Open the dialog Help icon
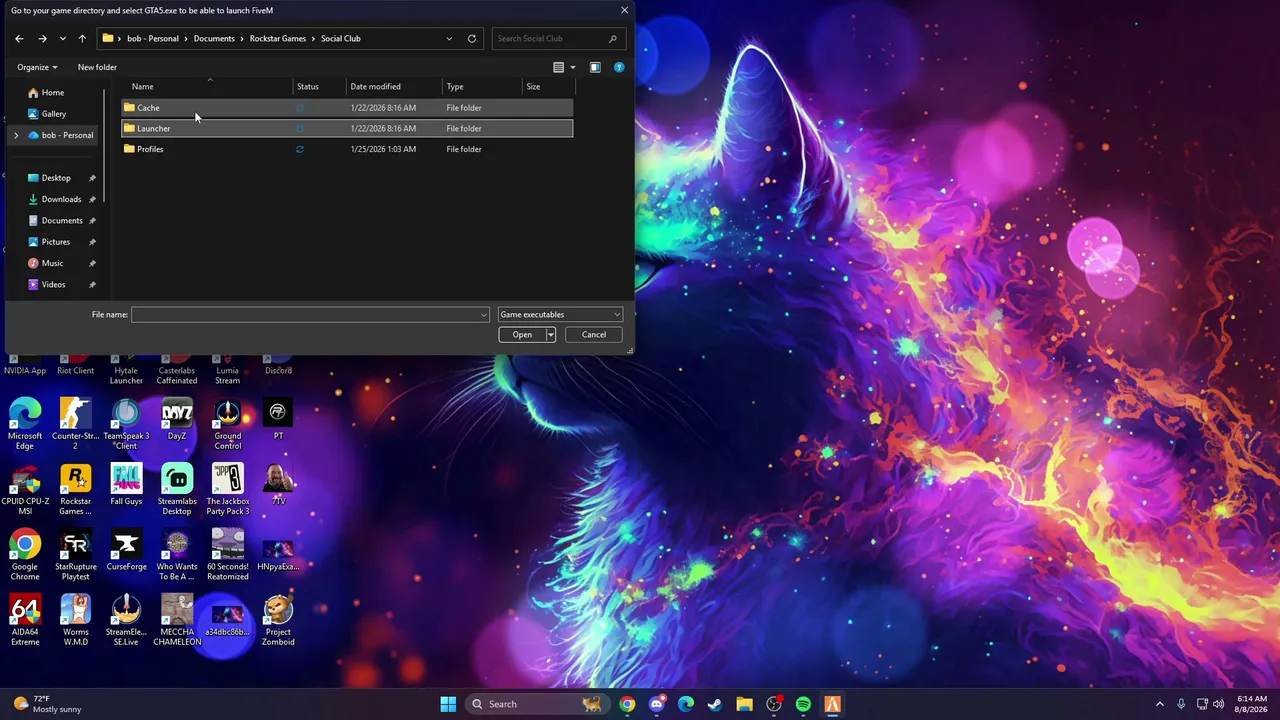The width and height of the screenshot is (1280, 720). pos(619,67)
